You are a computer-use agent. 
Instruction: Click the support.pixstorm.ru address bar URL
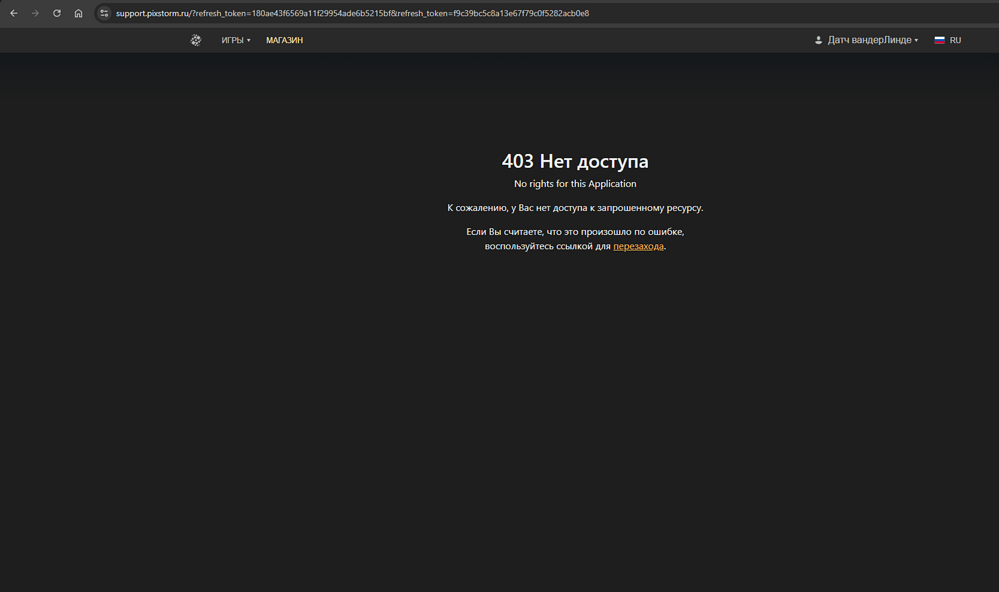352,13
